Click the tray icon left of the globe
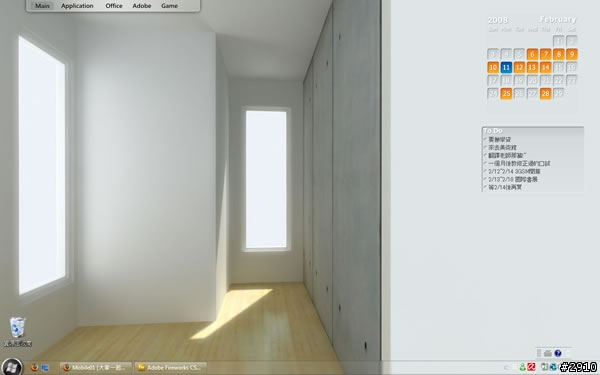The width and height of the screenshot is (600, 375). [545, 367]
